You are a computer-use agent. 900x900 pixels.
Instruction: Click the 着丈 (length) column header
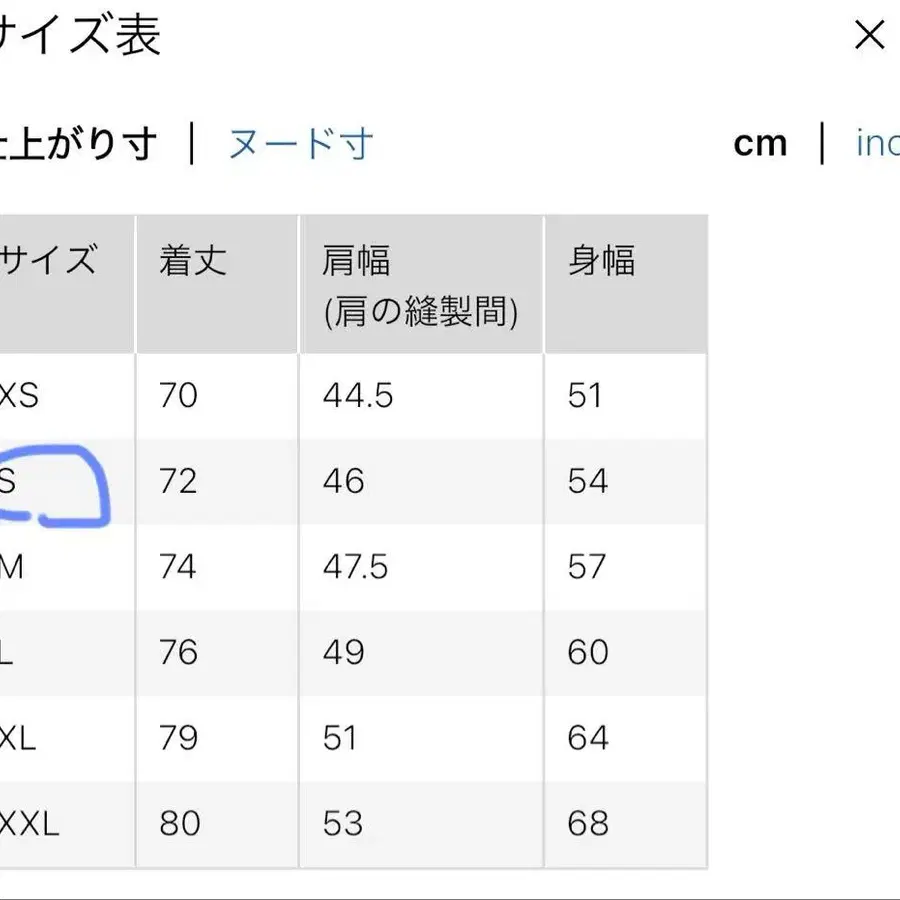[190, 259]
